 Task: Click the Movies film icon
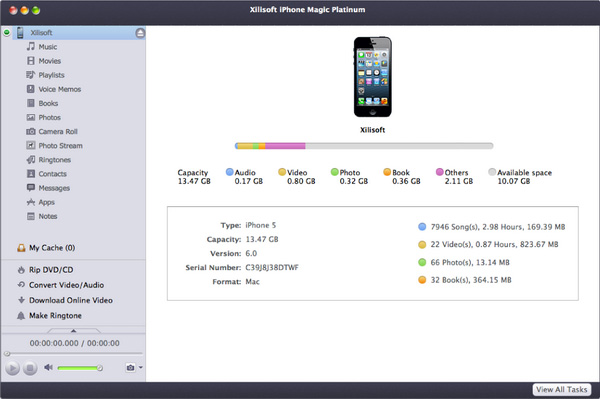[31, 61]
